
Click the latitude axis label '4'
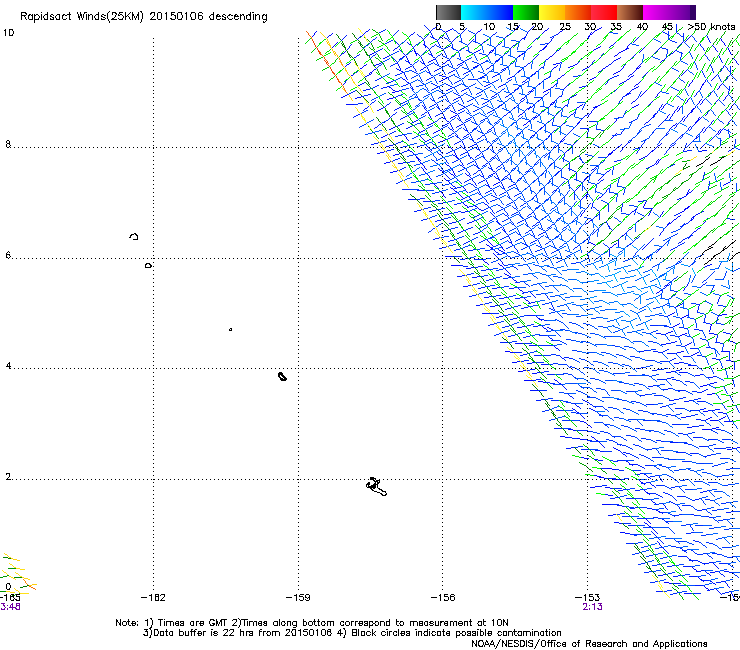pyautogui.click(x=8, y=365)
